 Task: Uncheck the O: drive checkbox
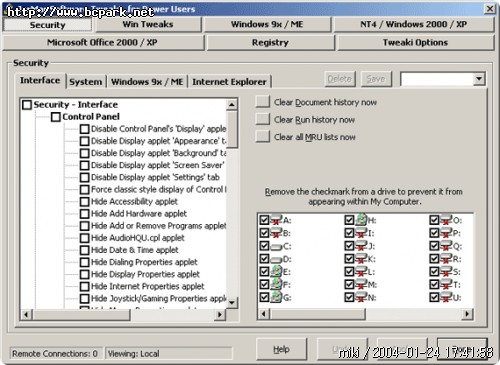click(434, 220)
